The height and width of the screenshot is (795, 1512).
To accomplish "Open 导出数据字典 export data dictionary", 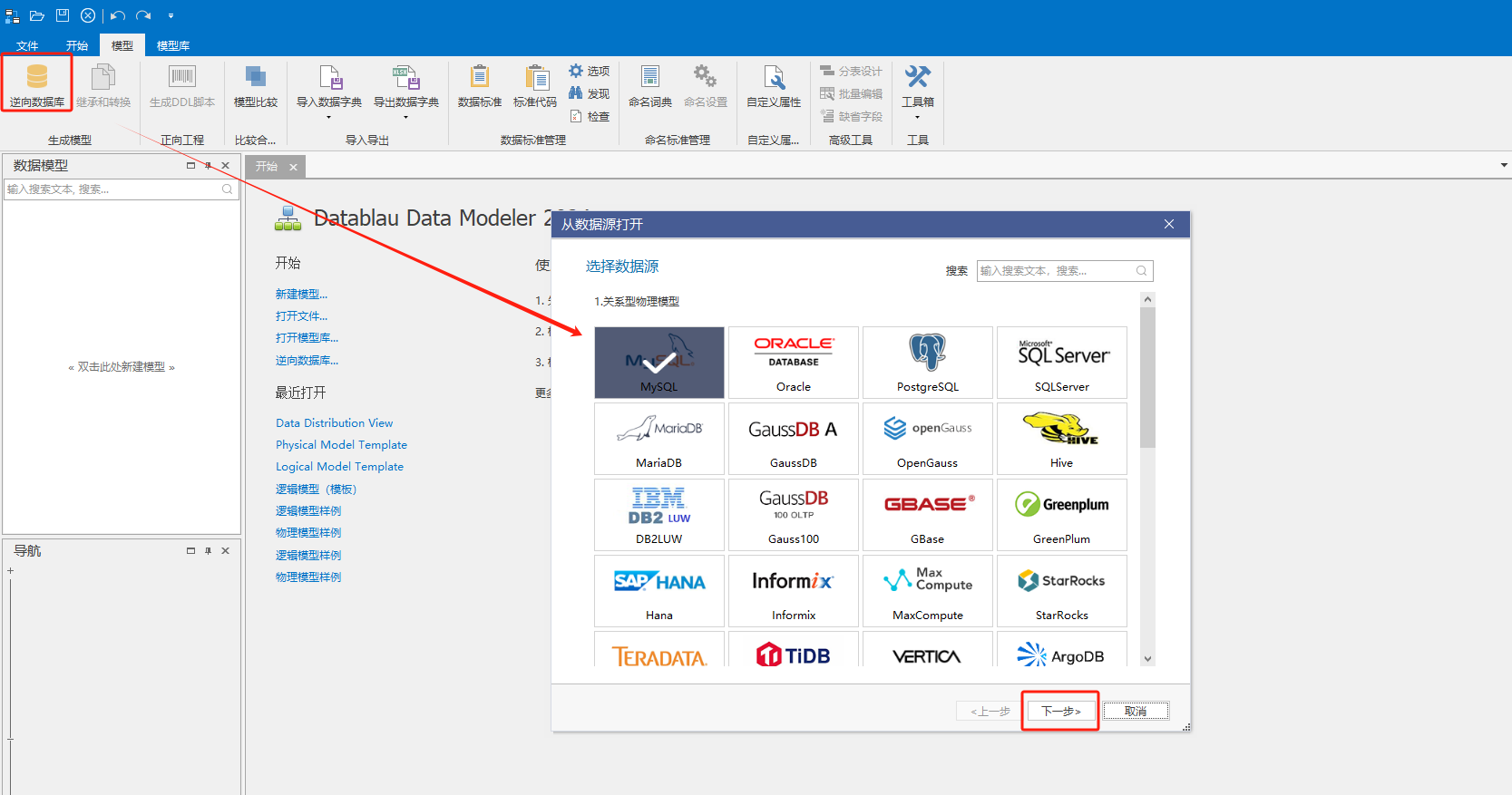I will coord(405,84).
